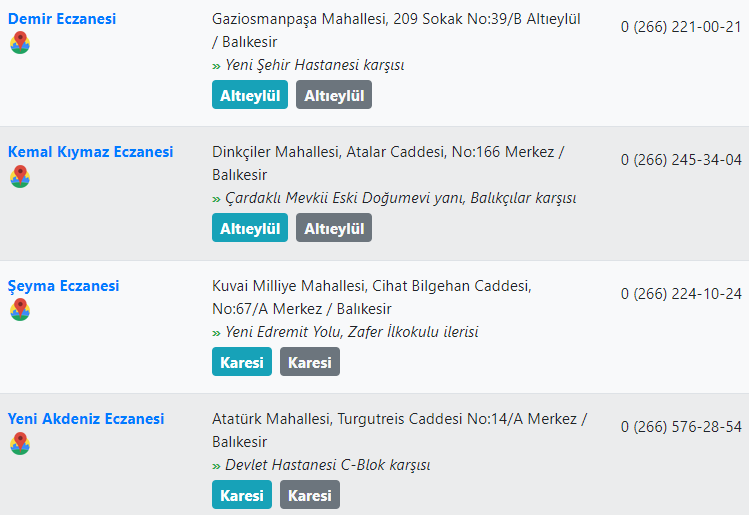Select teal Altıeylül badge under Kemal Kıymaz

coord(250,228)
